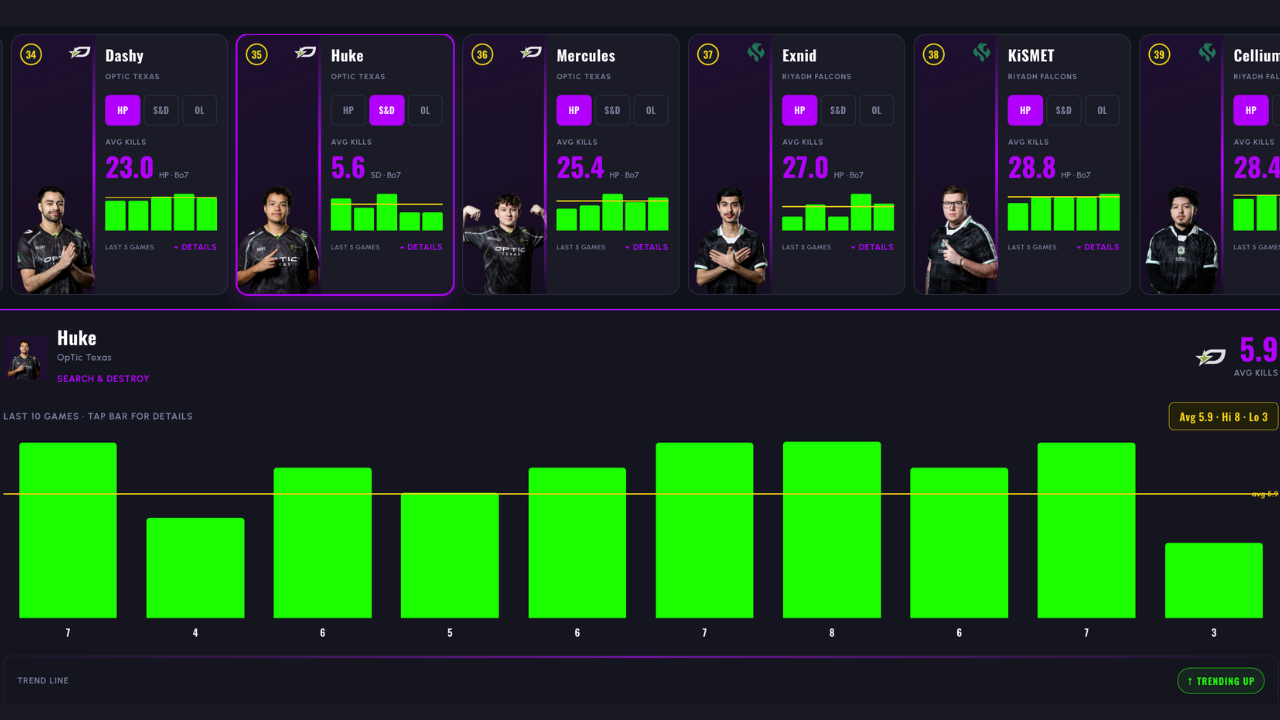Switch Mercules's card to OL mode
This screenshot has width=1280, height=720.
pos(651,110)
